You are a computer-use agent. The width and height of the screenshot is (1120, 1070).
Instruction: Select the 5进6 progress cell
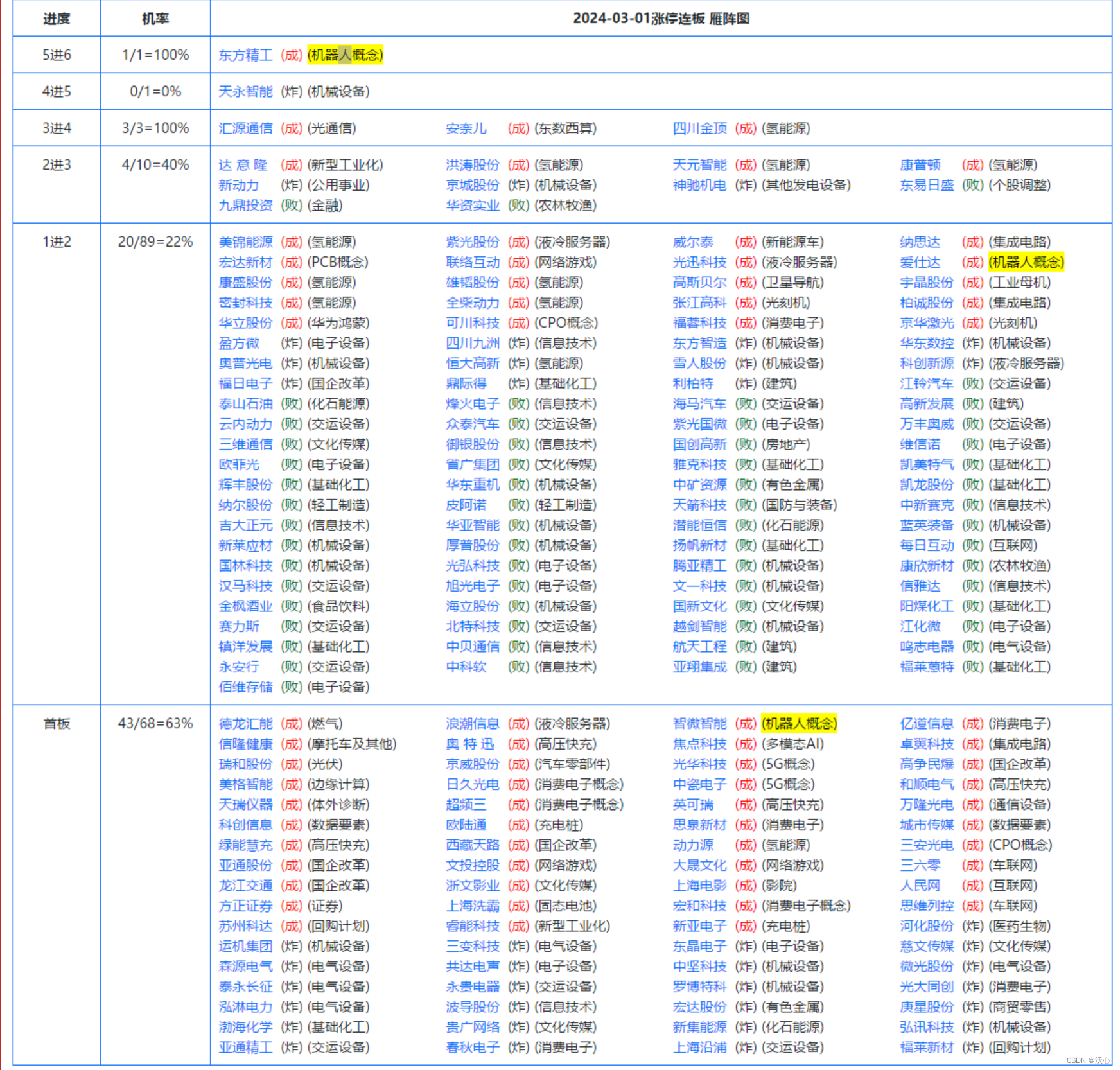(57, 55)
